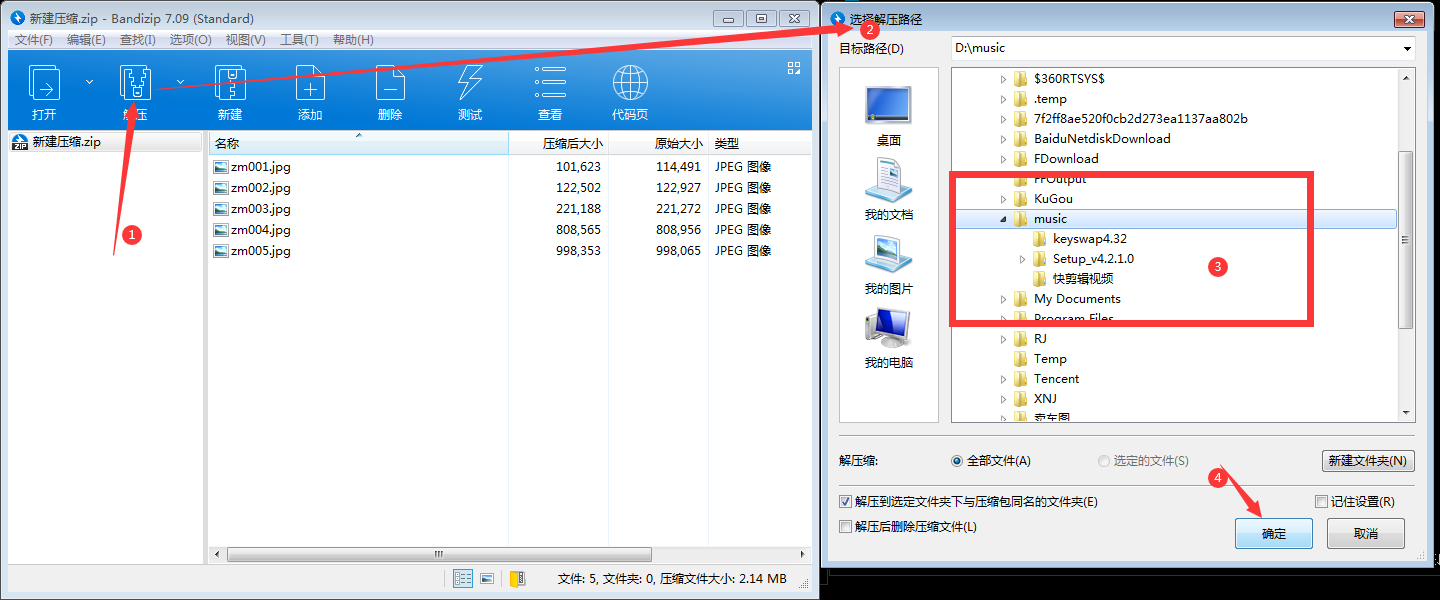Screen dimensions: 1440x600
Task: Select the 全部文件(A) radio button
Action: [957, 461]
